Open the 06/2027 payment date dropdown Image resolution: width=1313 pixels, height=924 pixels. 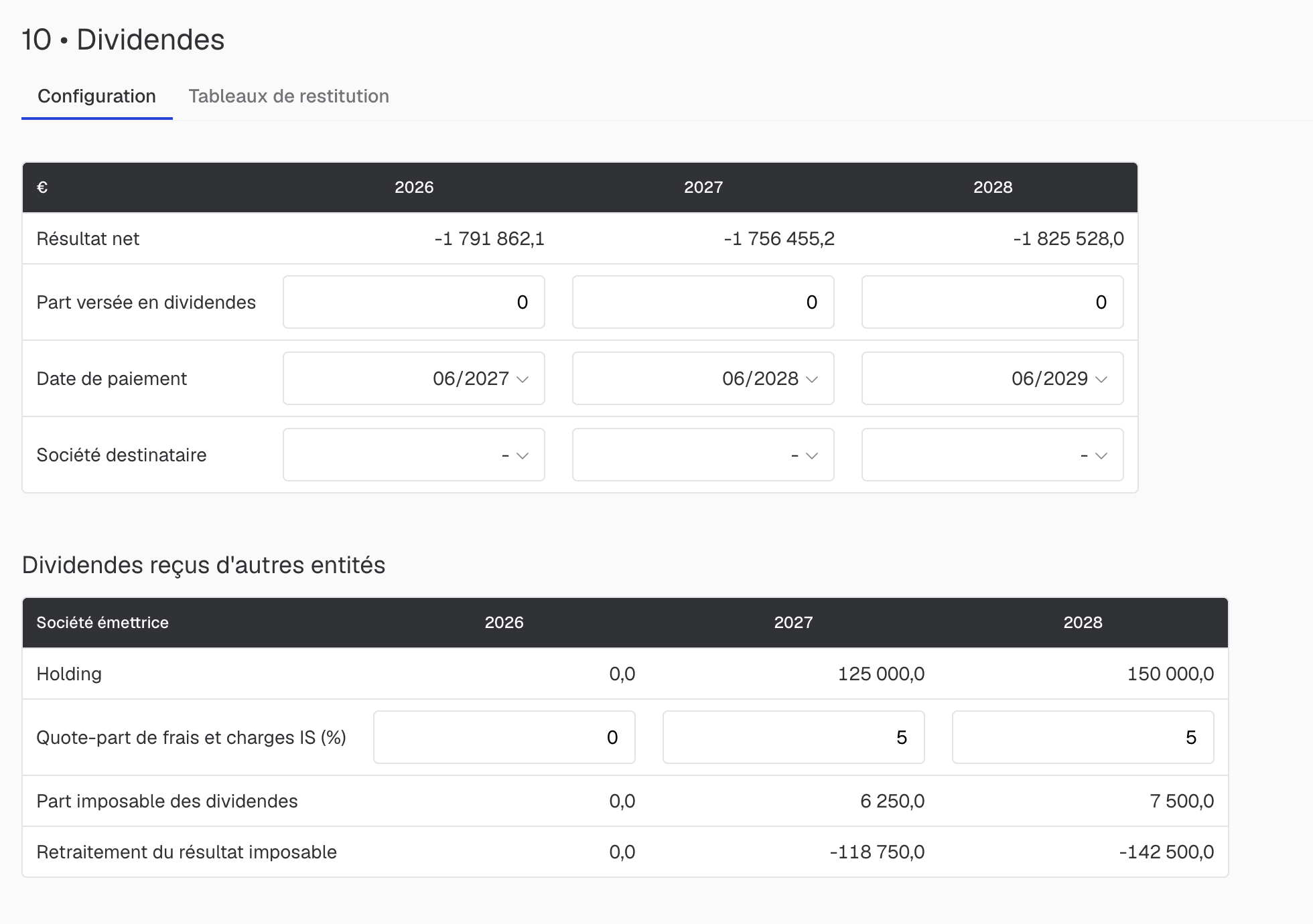(x=414, y=378)
